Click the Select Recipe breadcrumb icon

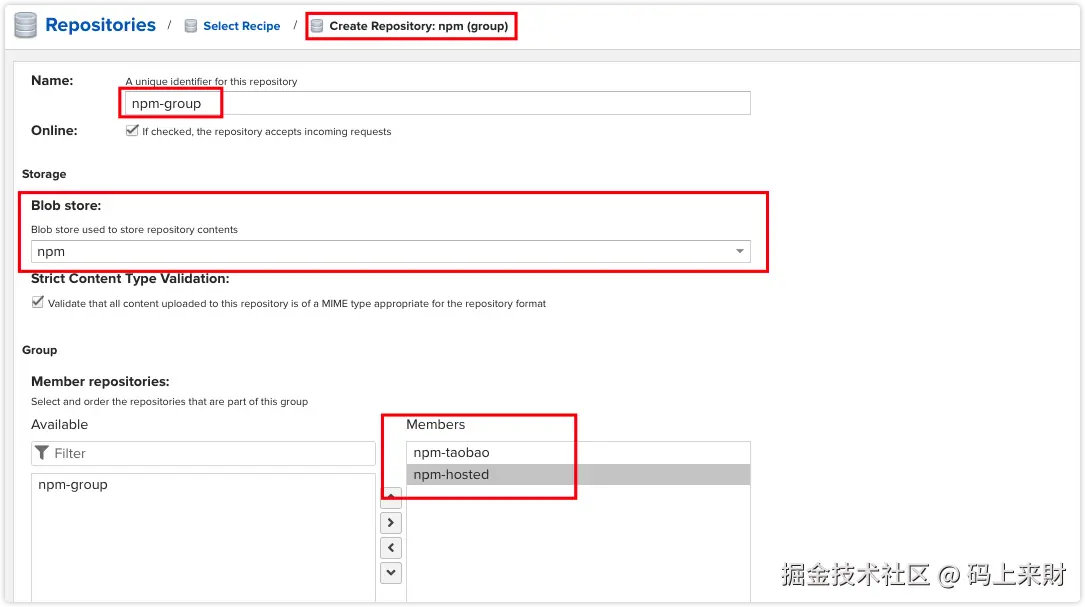coord(190,26)
